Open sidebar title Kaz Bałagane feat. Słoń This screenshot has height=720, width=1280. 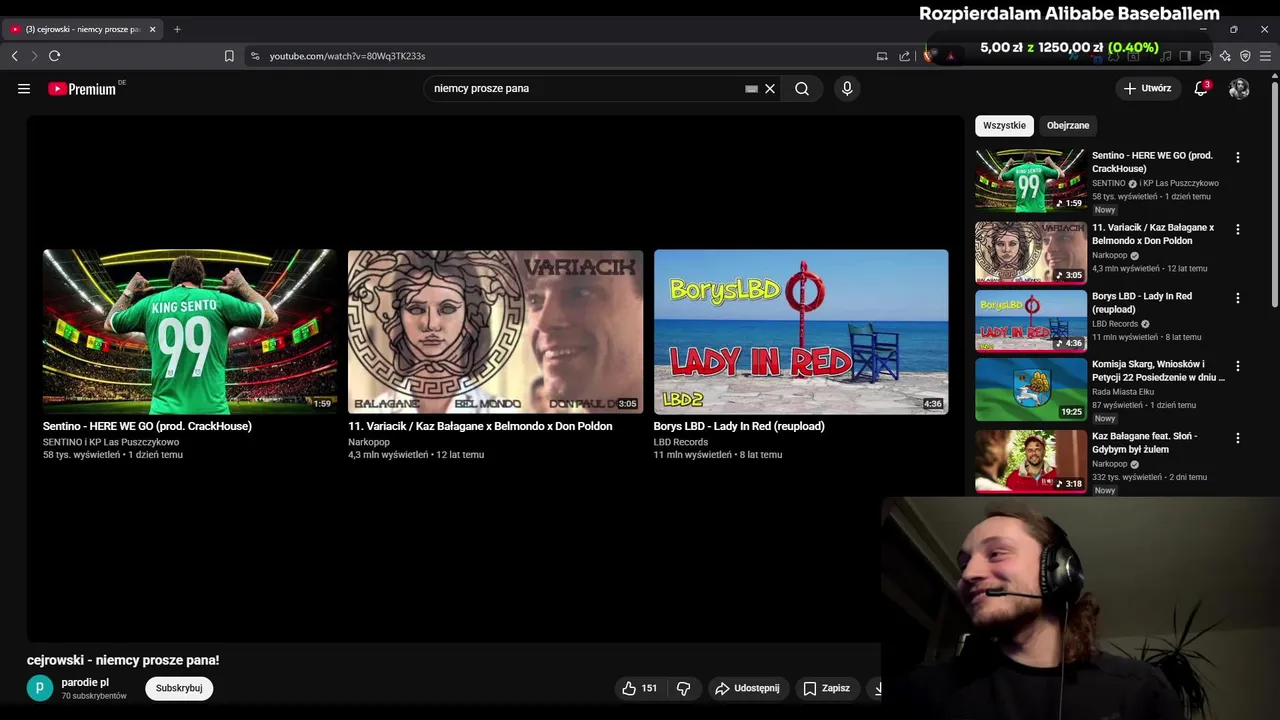pyautogui.click(x=1145, y=443)
